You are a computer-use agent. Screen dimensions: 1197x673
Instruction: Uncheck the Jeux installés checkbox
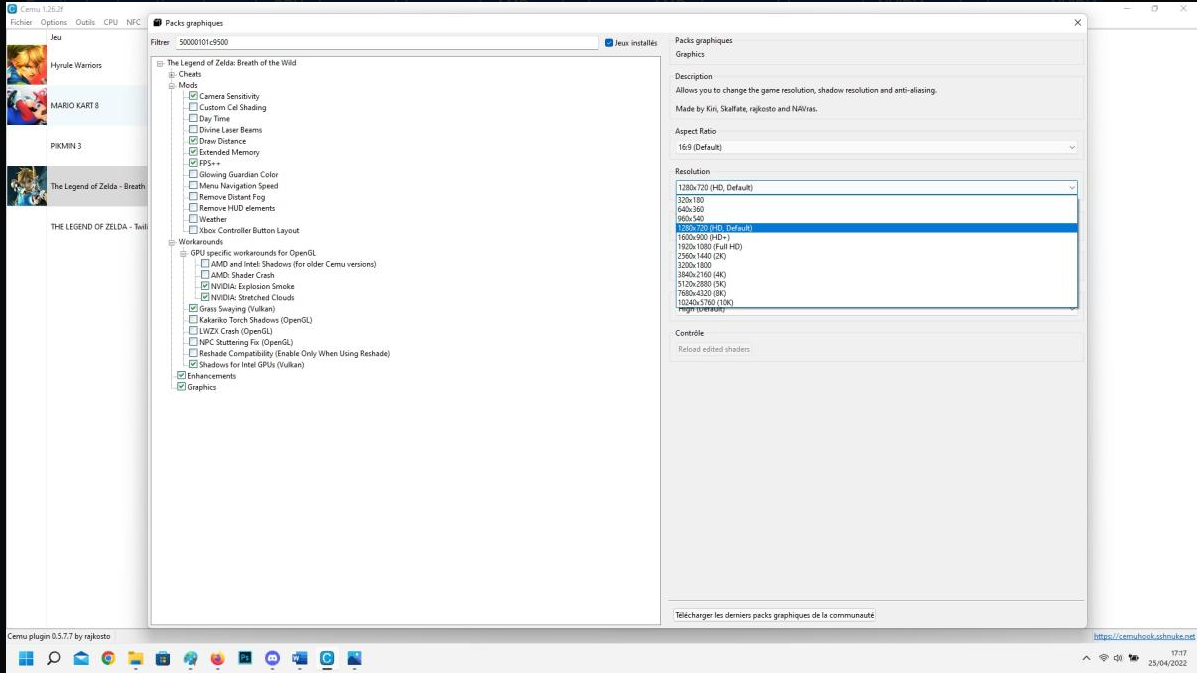coord(609,43)
